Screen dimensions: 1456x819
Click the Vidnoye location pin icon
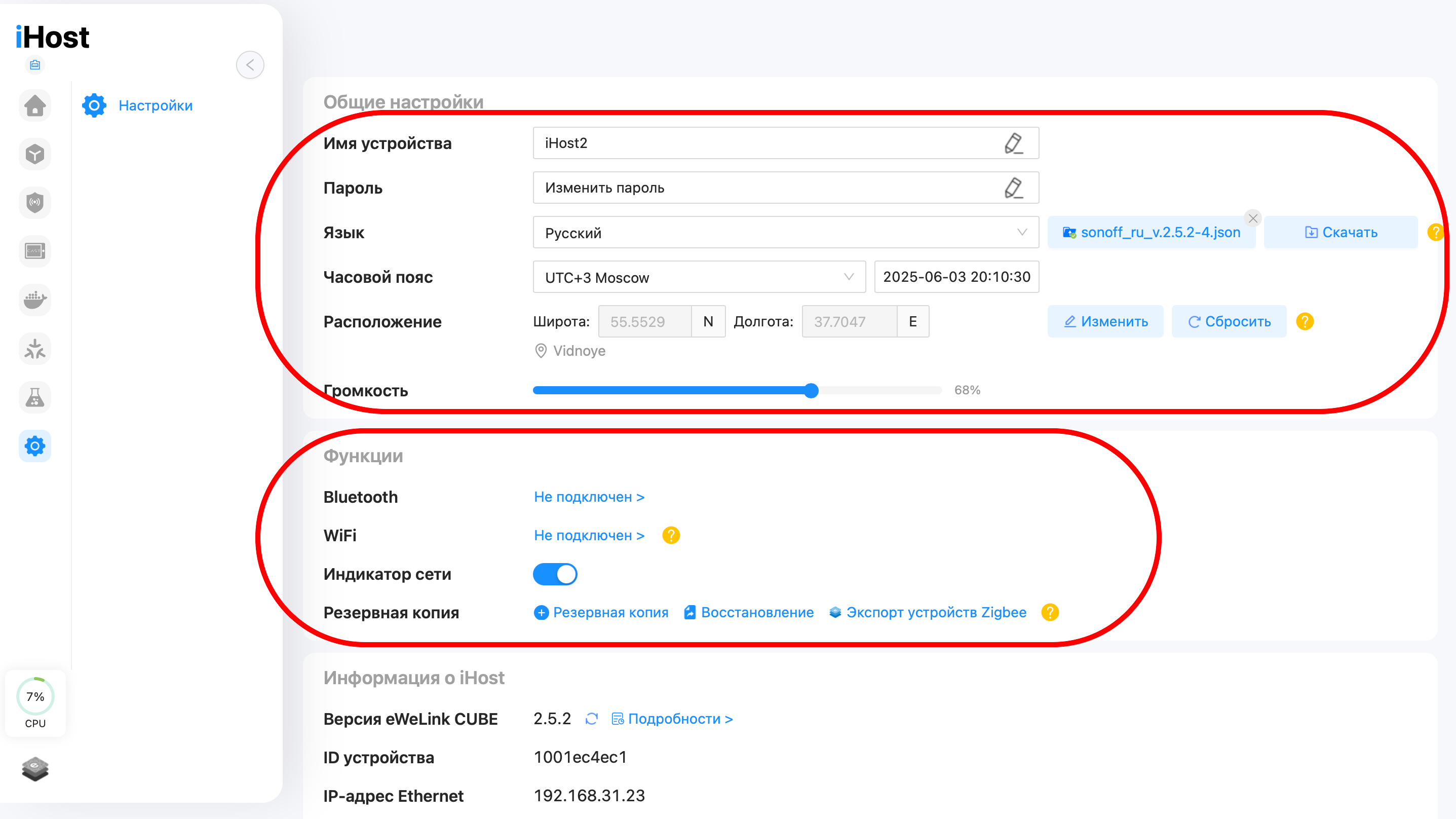(x=541, y=351)
